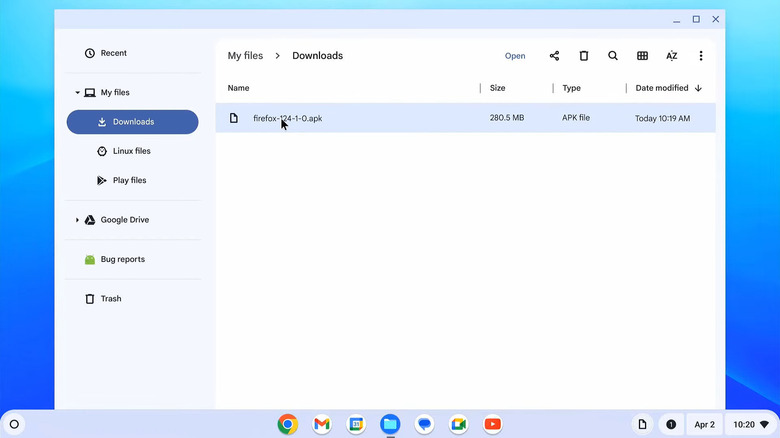780x438 pixels.
Task: Launch Chrome from the shelf
Action: point(287,424)
